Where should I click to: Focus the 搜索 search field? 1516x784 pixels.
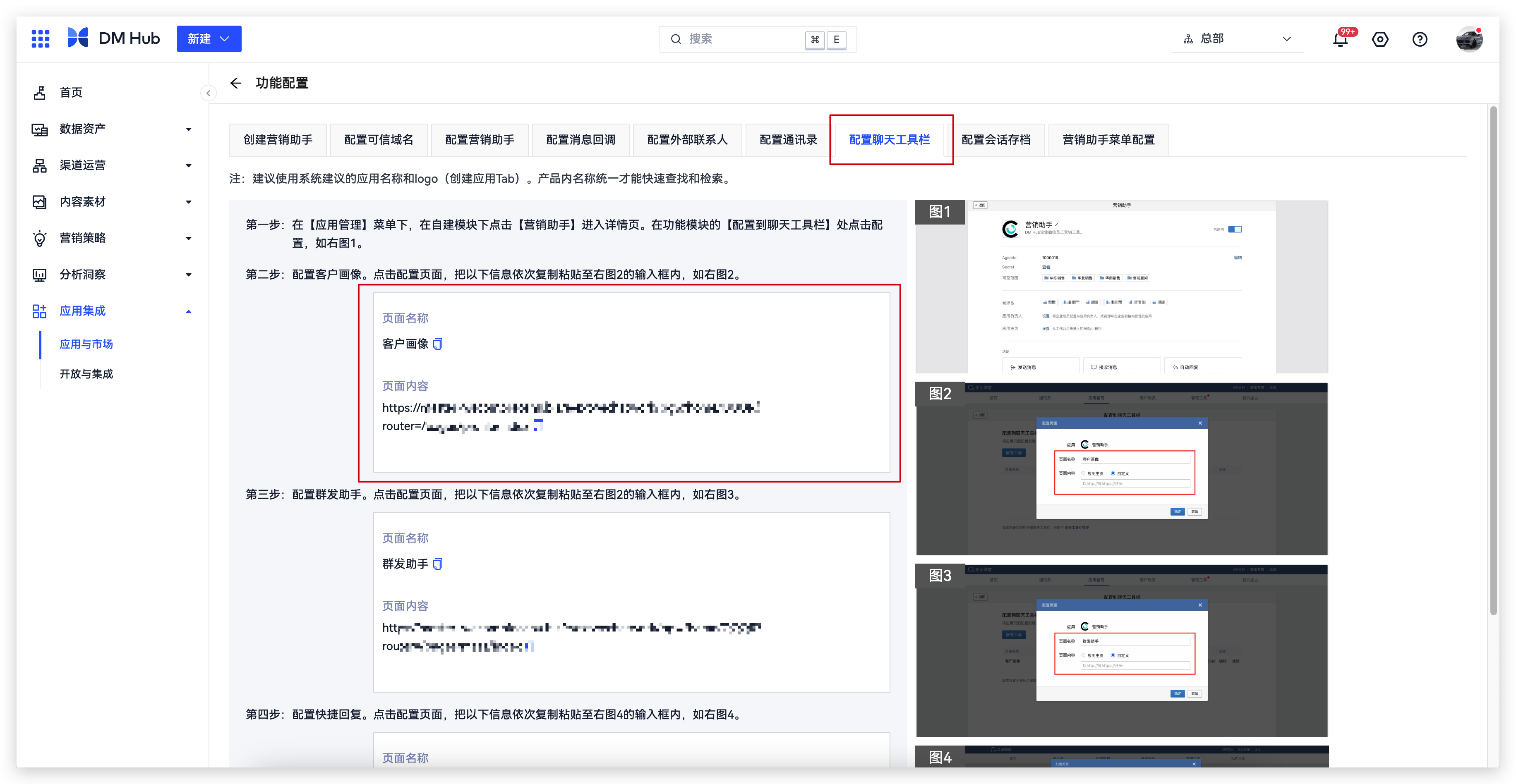click(x=758, y=39)
